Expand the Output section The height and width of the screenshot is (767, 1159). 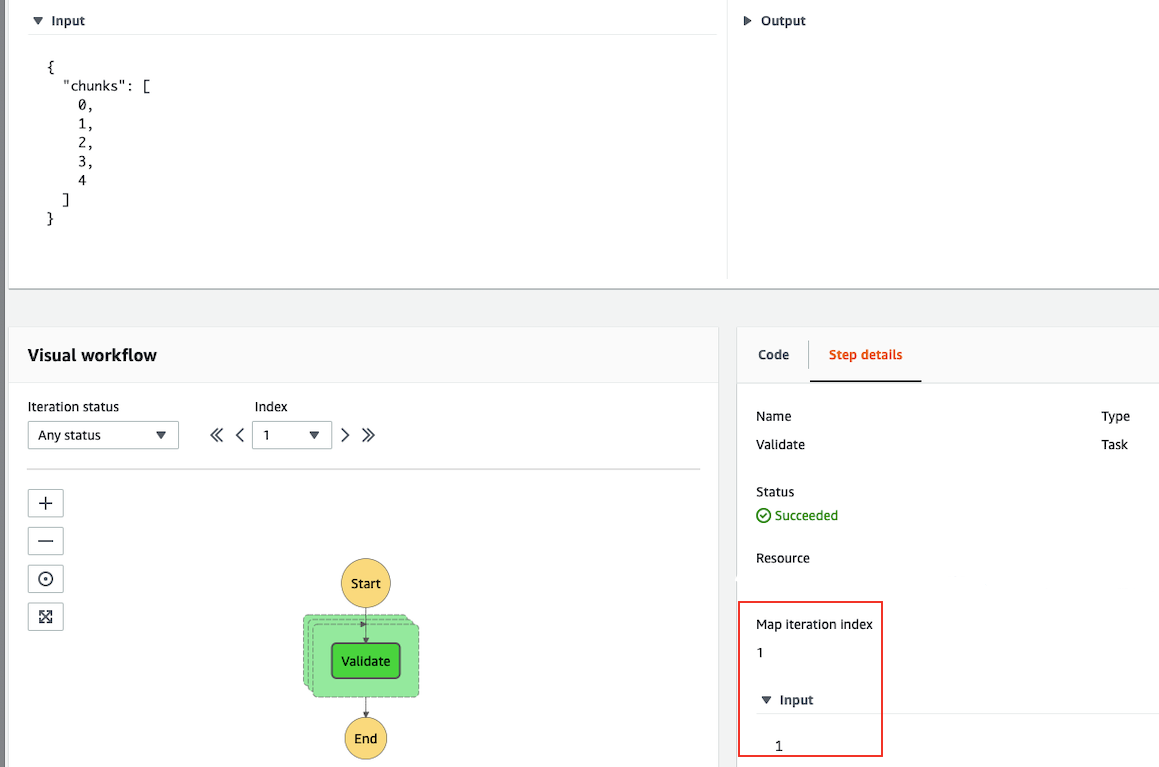click(x=746, y=20)
